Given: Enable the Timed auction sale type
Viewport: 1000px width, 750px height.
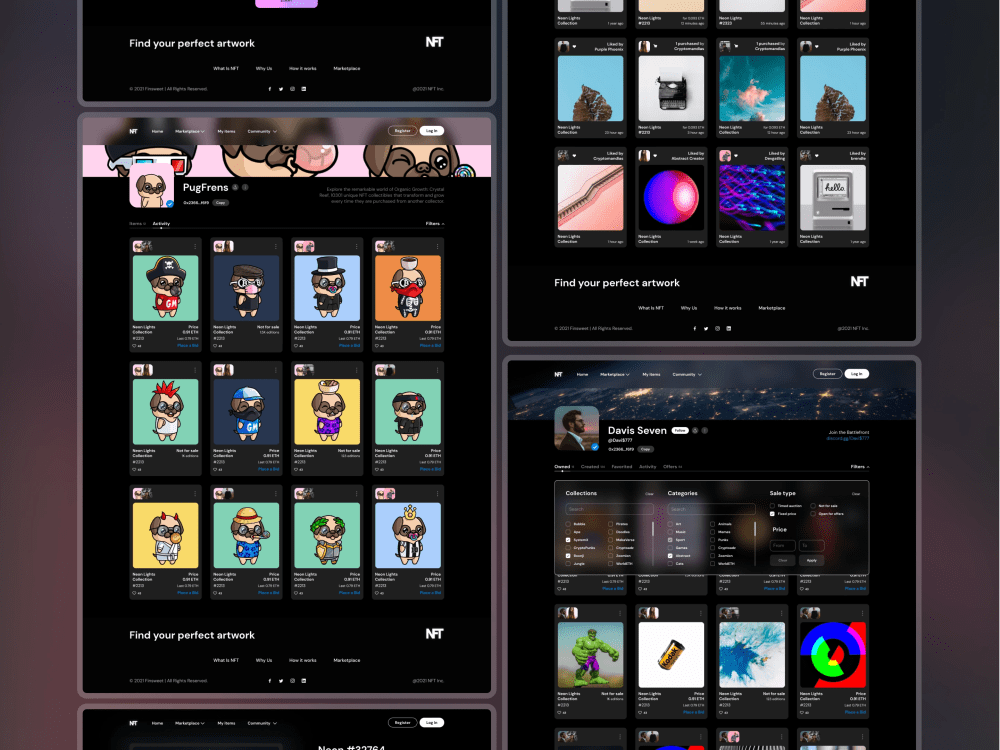Looking at the screenshot, I should coord(772,506).
